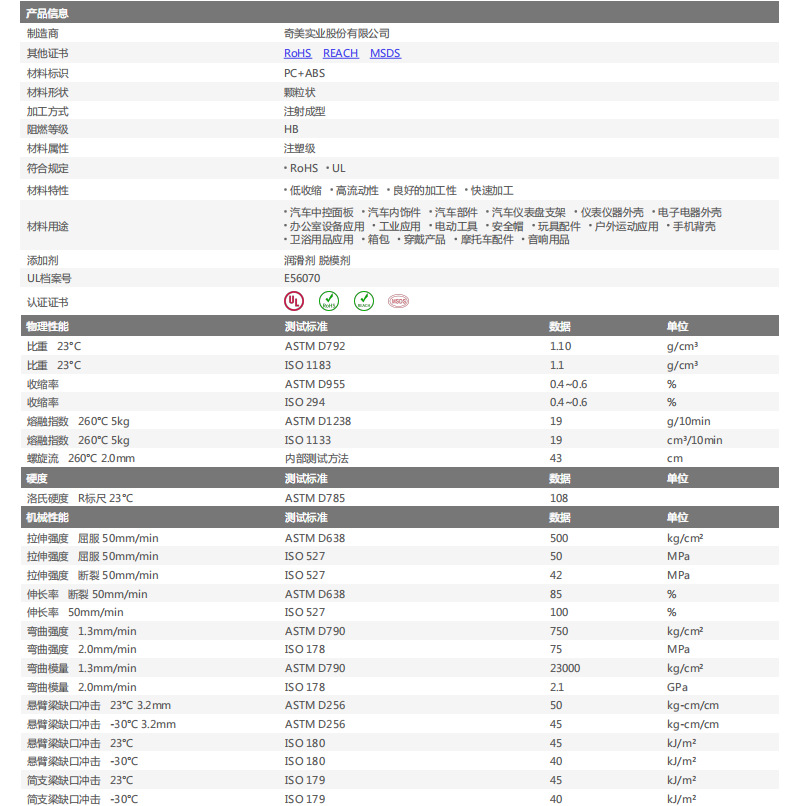Image resolution: width=799 pixels, height=806 pixels.
Task: Click the 低收缩 material feature
Action: [x=305, y=191]
